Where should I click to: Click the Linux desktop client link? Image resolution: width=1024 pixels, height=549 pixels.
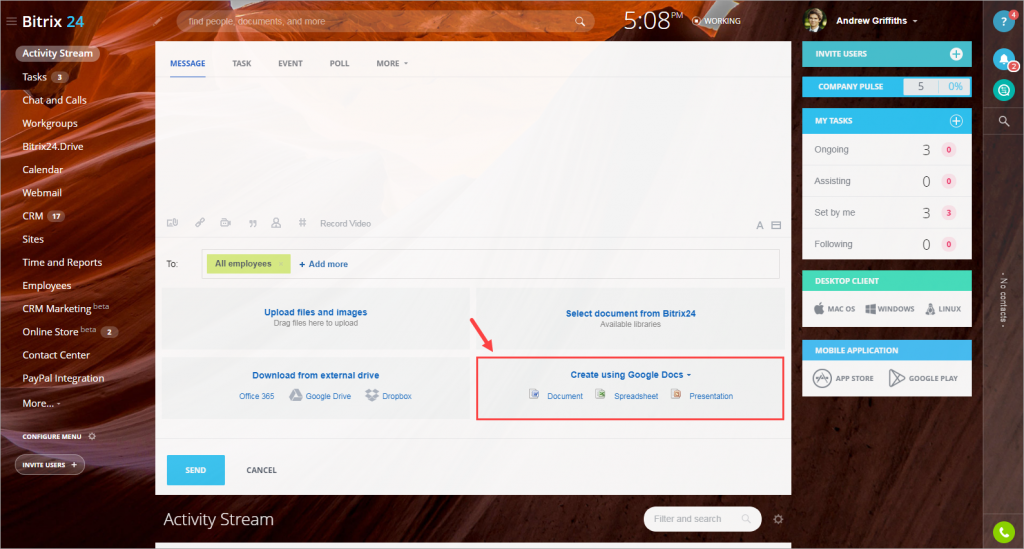click(x=942, y=309)
